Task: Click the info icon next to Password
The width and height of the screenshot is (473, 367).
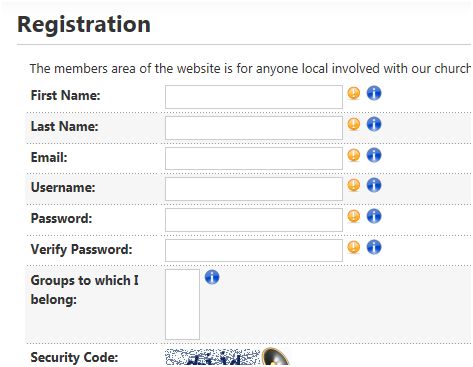Action: tap(374, 216)
